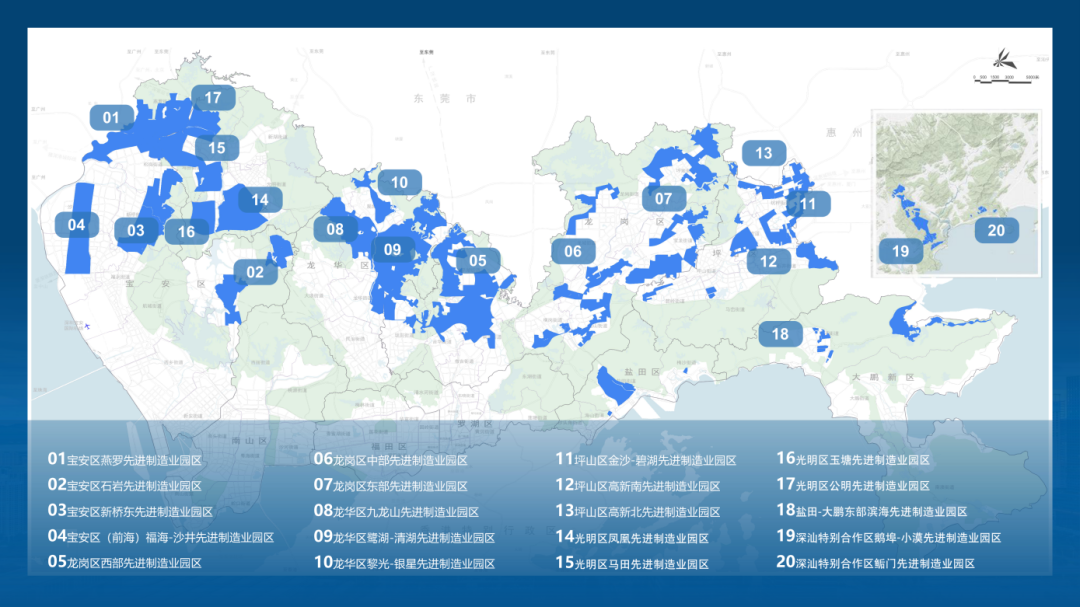Select the number 17 map badge
The height and width of the screenshot is (607, 1080).
213,98
